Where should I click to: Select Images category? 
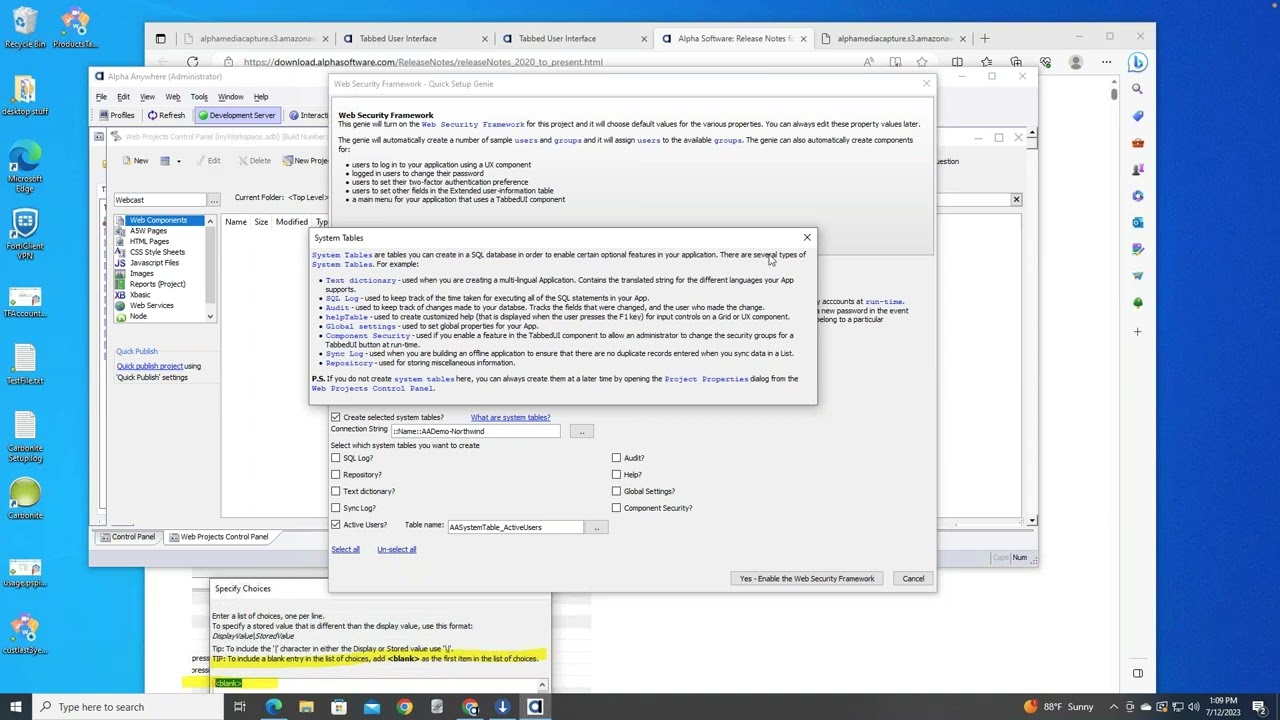(x=141, y=273)
